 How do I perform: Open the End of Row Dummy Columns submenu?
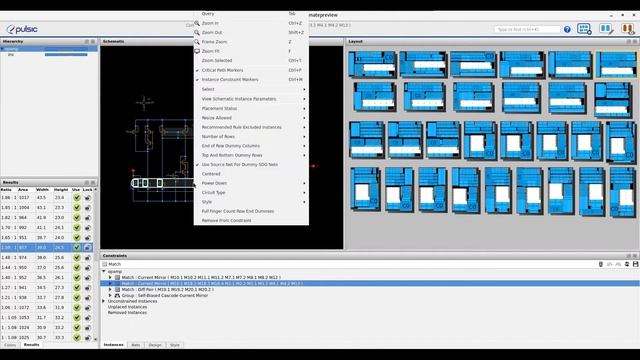pos(251,146)
